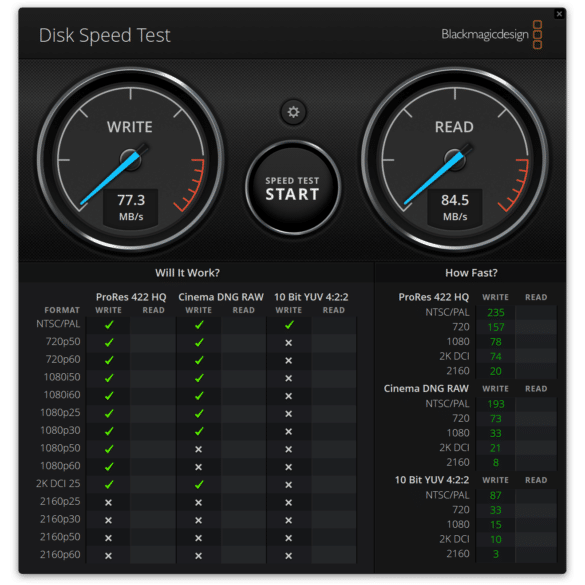The image size is (585, 585).
Task: Click the 1080p50 format row label
Action: pyautogui.click(x=60, y=448)
